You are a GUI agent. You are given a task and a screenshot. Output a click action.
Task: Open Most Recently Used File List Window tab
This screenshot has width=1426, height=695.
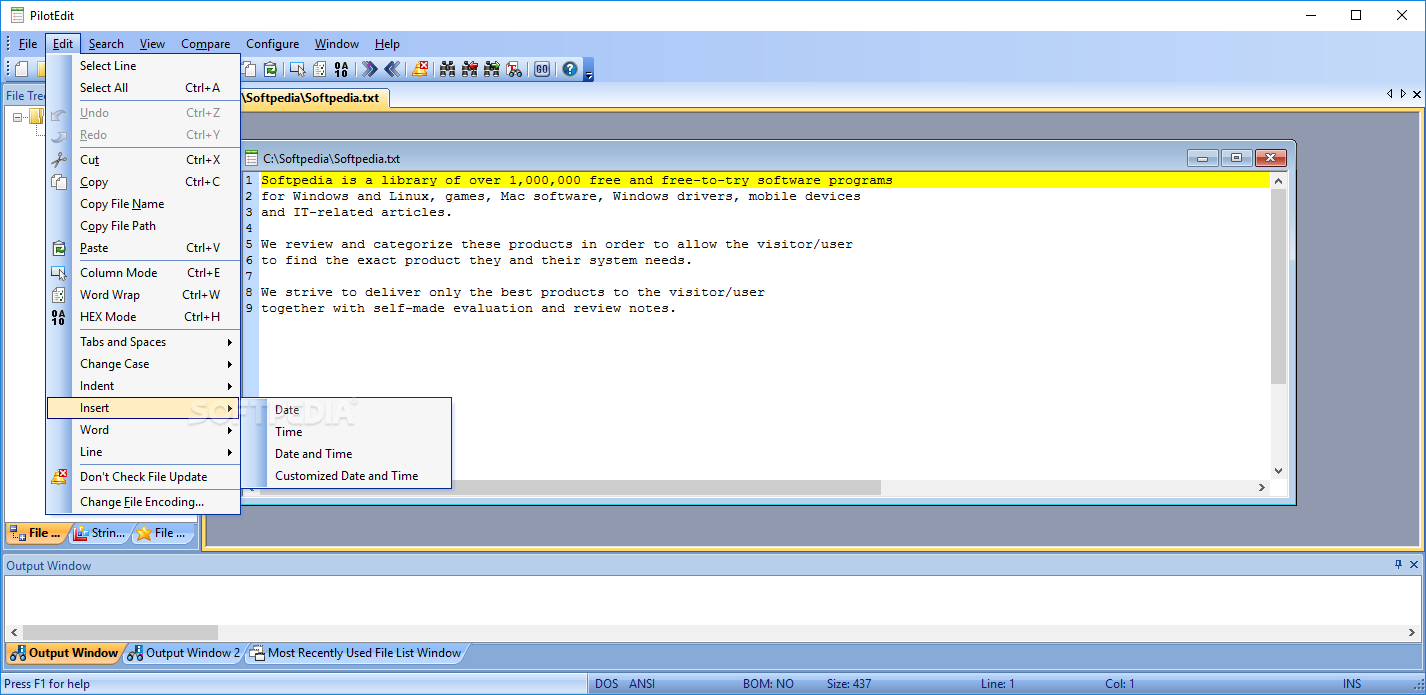click(x=356, y=653)
